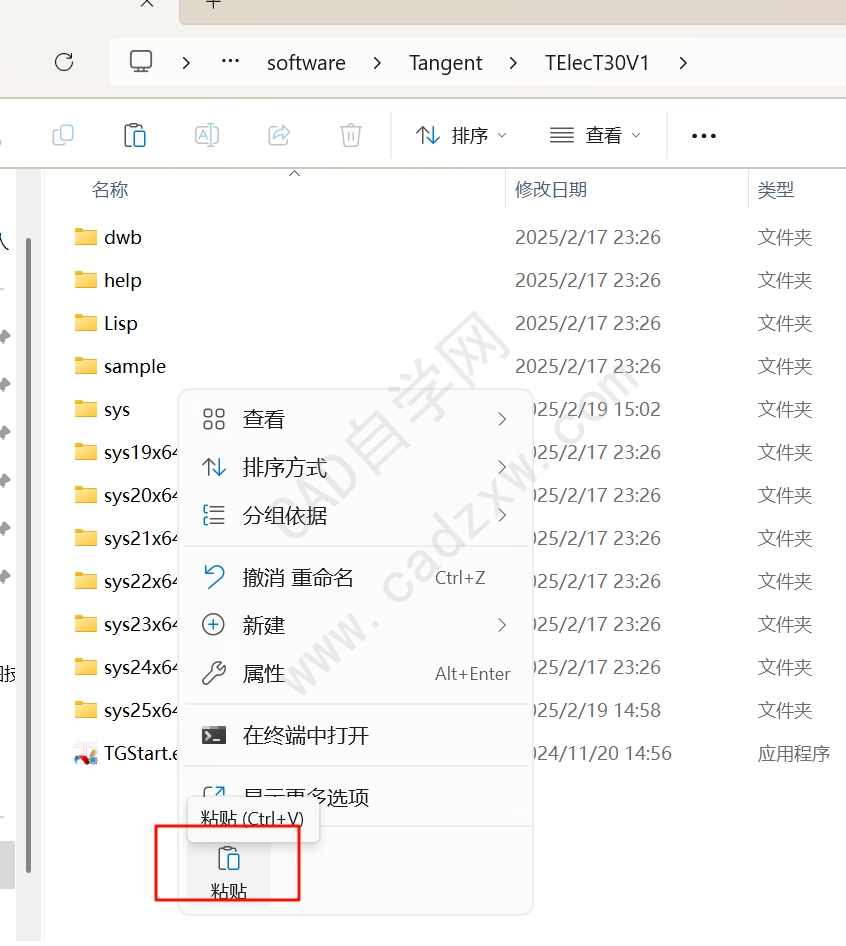This screenshot has width=846, height=946.
Task: Expand the chevron after Tangent in the path
Action: pos(513,63)
